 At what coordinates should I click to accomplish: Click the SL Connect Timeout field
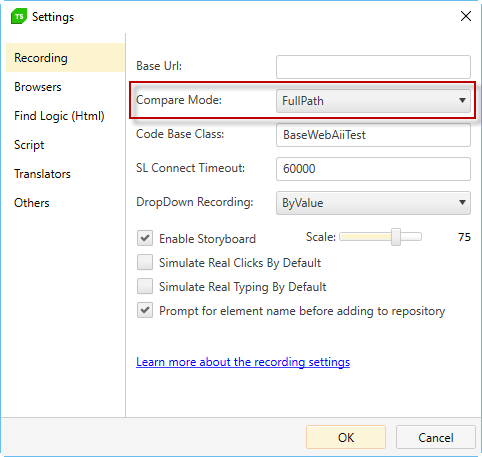(x=373, y=169)
